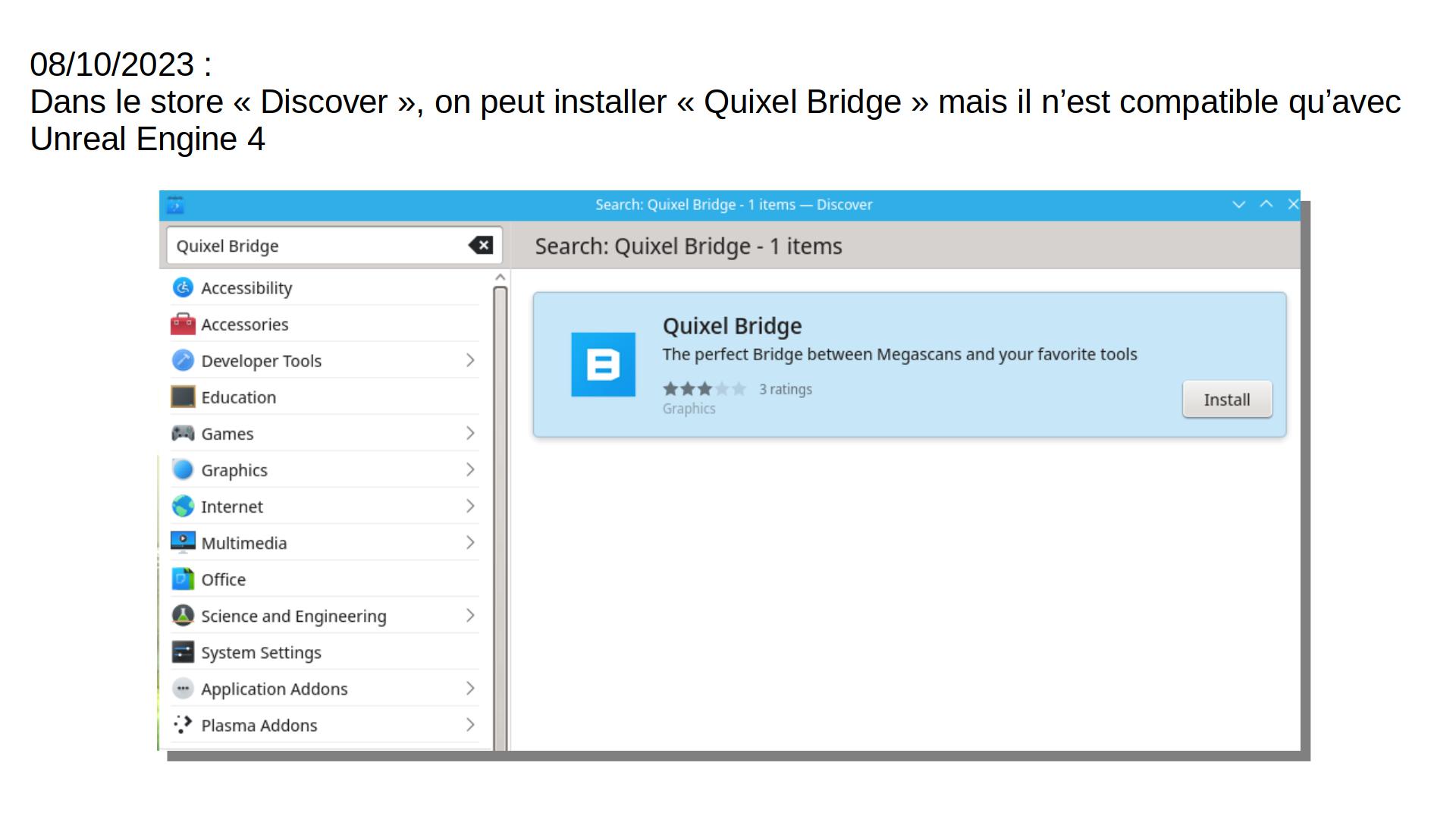Clear the search field with backspace icon
Image resolution: width=1456 pixels, height=819 pixels.
481,245
